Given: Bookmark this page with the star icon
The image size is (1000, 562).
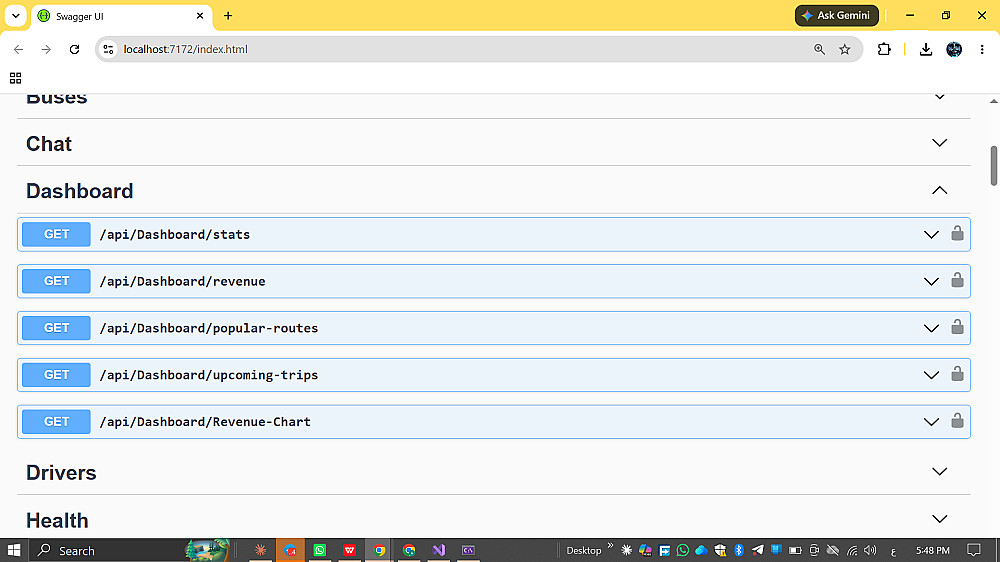Looking at the screenshot, I should (x=844, y=49).
